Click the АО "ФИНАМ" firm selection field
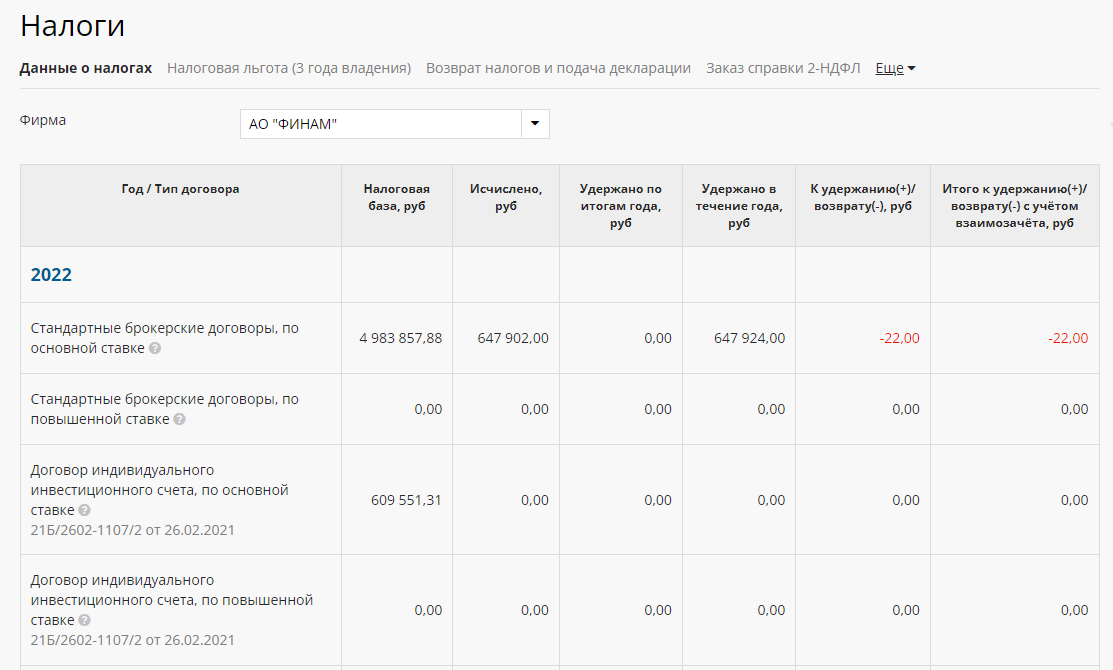The width and height of the screenshot is (1113, 670). (380, 124)
